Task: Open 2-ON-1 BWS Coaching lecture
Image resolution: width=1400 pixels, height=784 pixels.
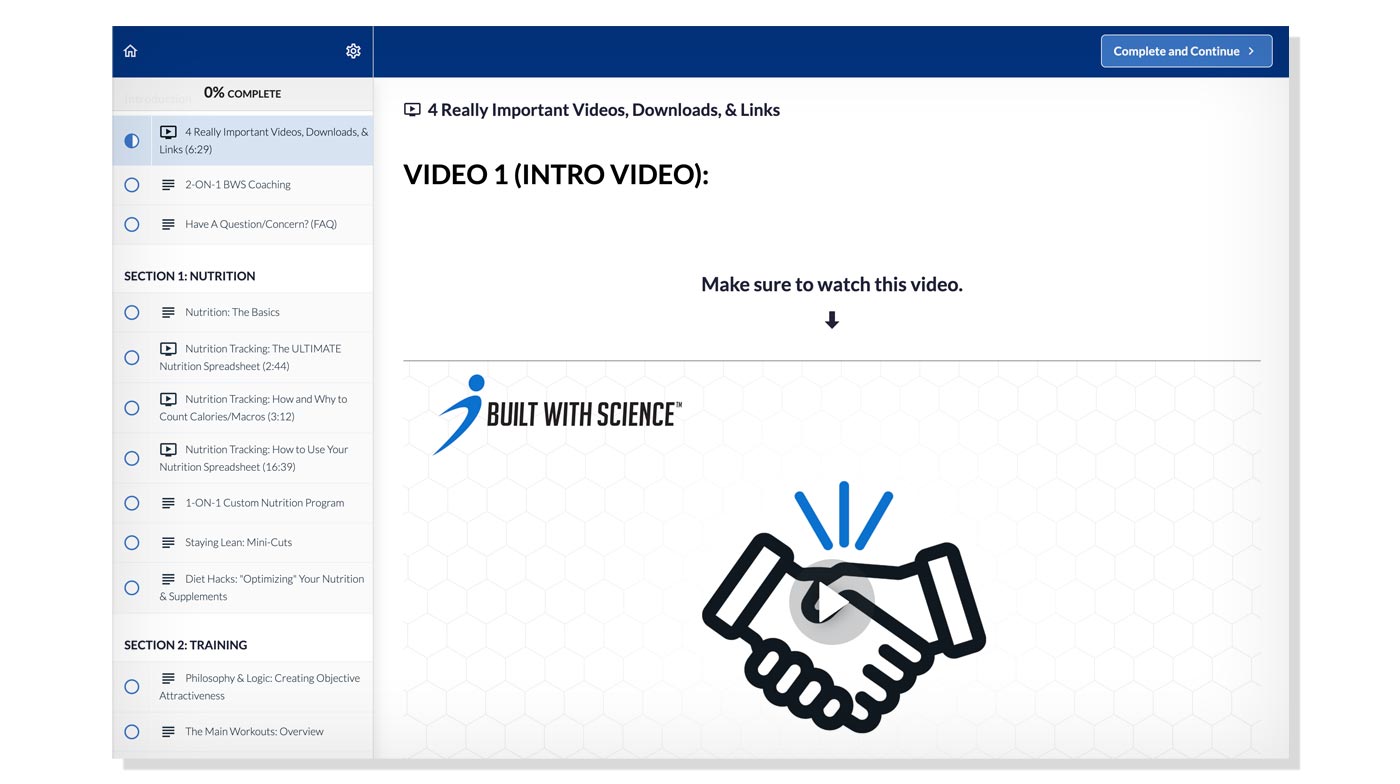Action: 243,185
